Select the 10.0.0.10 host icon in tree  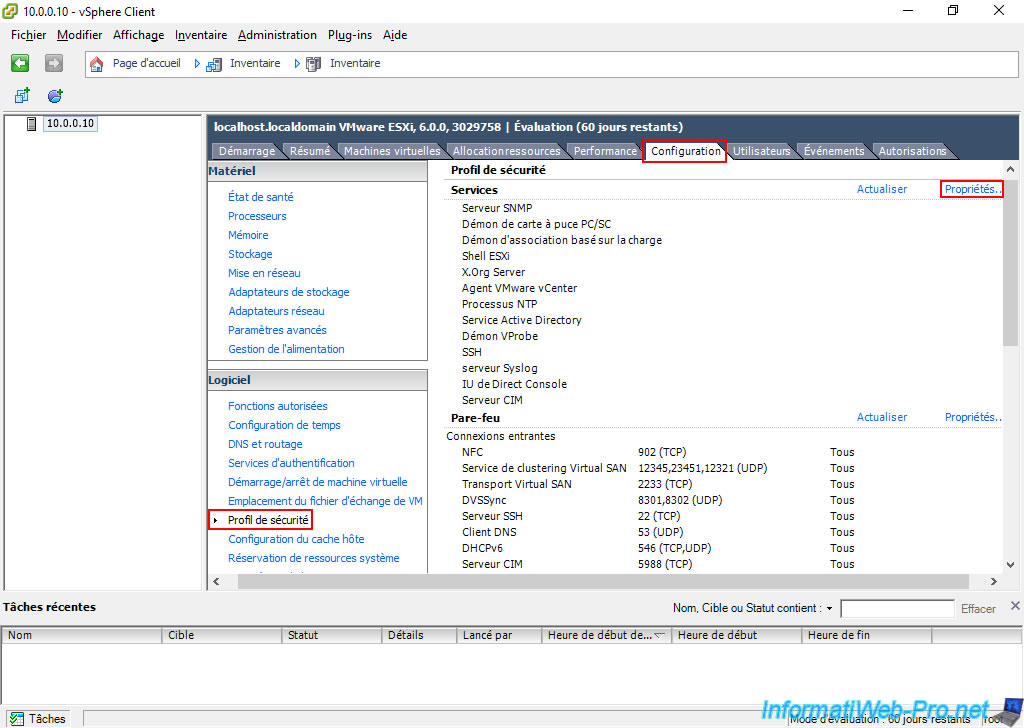click(x=32, y=124)
